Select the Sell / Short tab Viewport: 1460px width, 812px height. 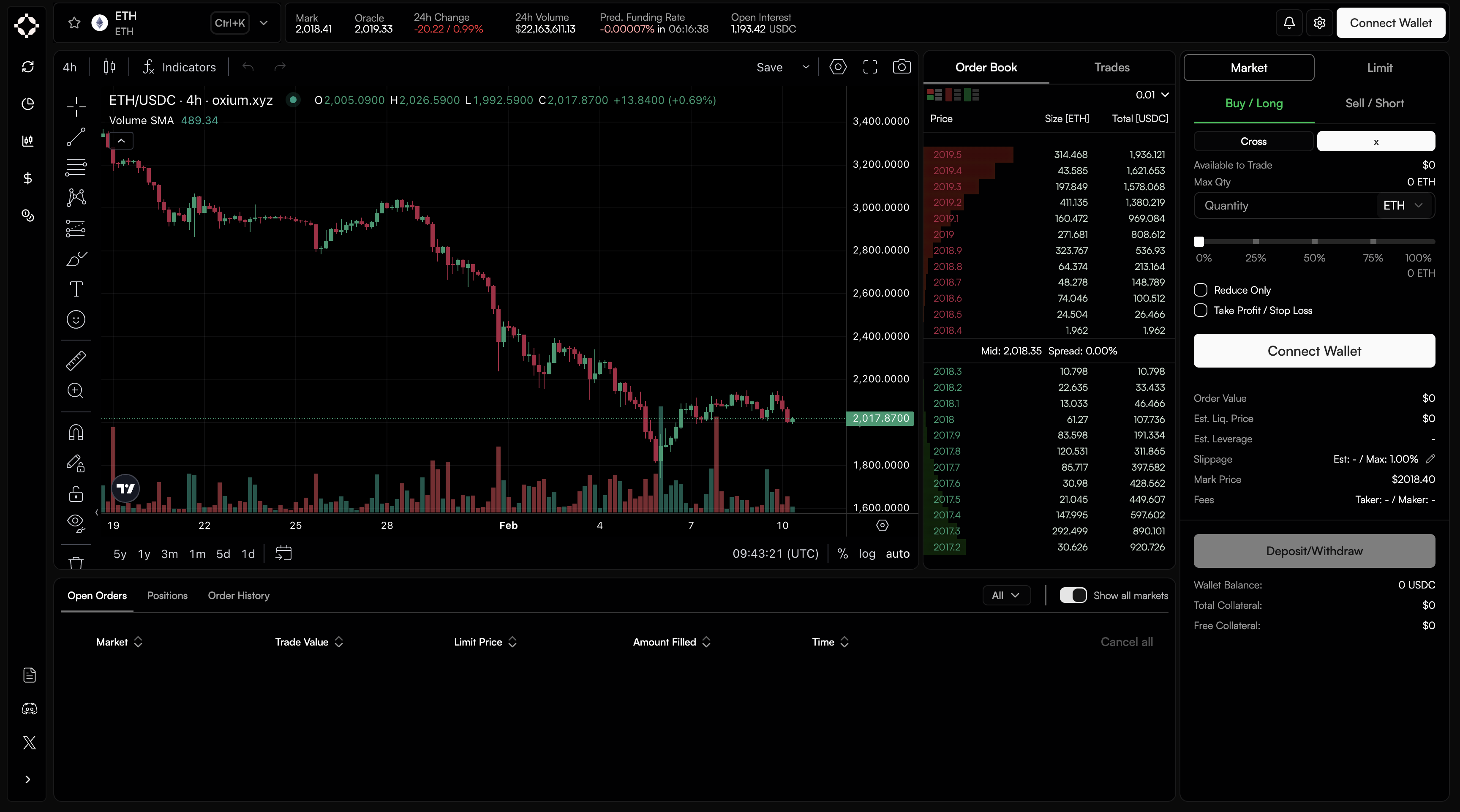point(1374,103)
